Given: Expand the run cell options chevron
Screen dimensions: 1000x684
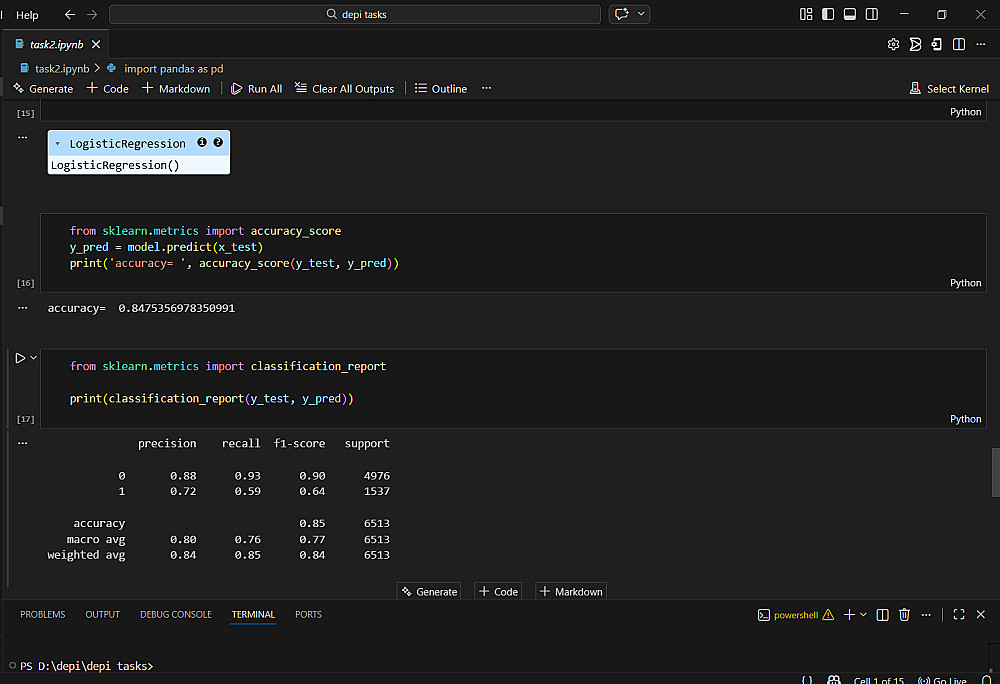Looking at the screenshot, I should (x=34, y=358).
